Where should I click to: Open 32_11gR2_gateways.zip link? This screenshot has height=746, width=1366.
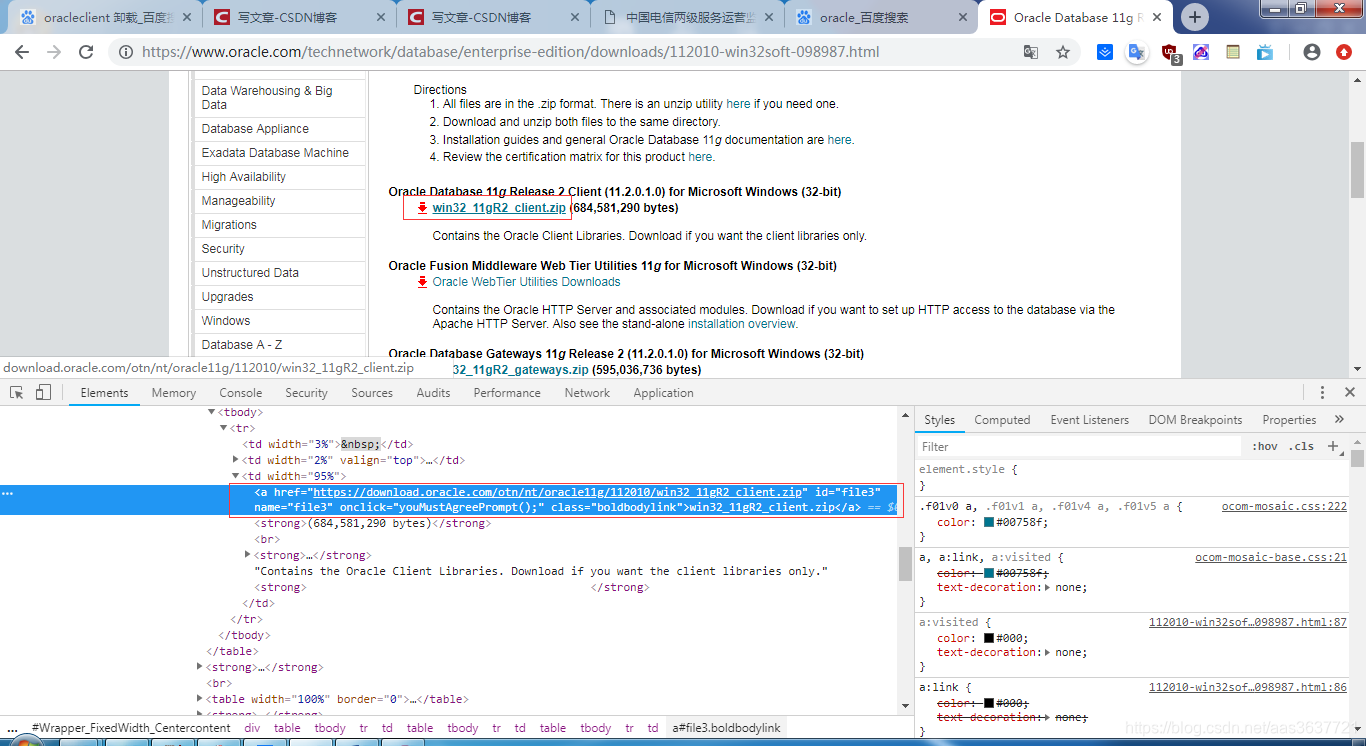[520, 370]
